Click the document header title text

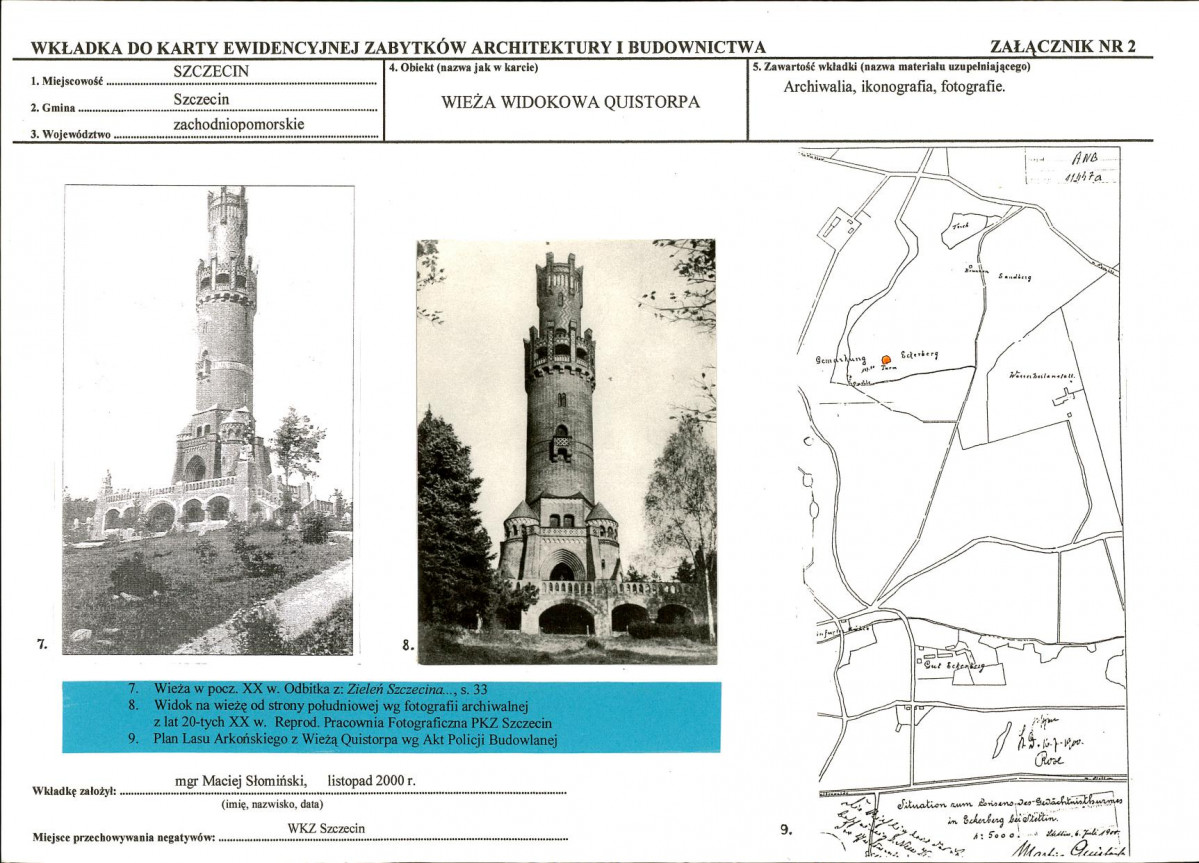coord(398,47)
